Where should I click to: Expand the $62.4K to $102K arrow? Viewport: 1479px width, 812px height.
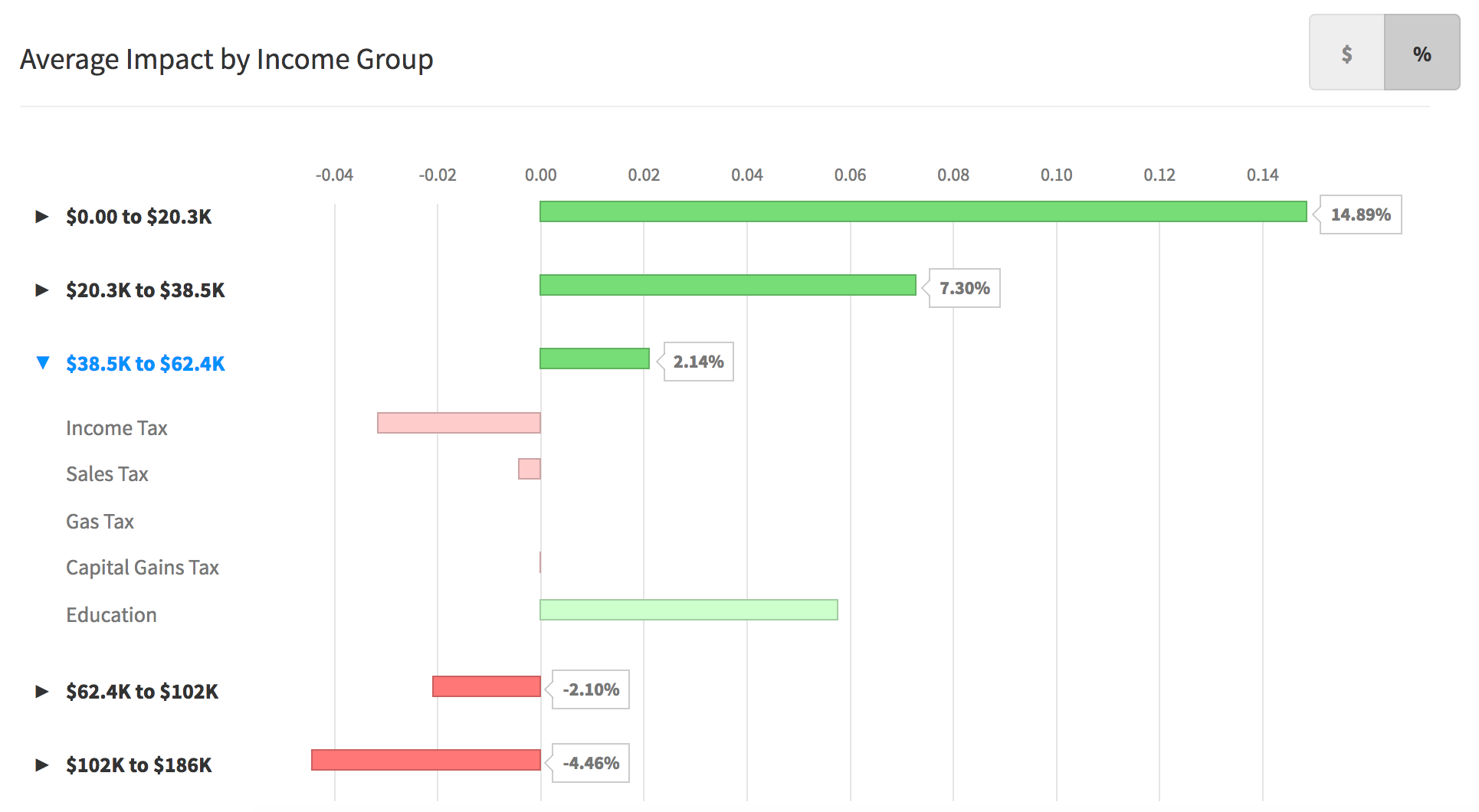pyautogui.click(x=42, y=692)
